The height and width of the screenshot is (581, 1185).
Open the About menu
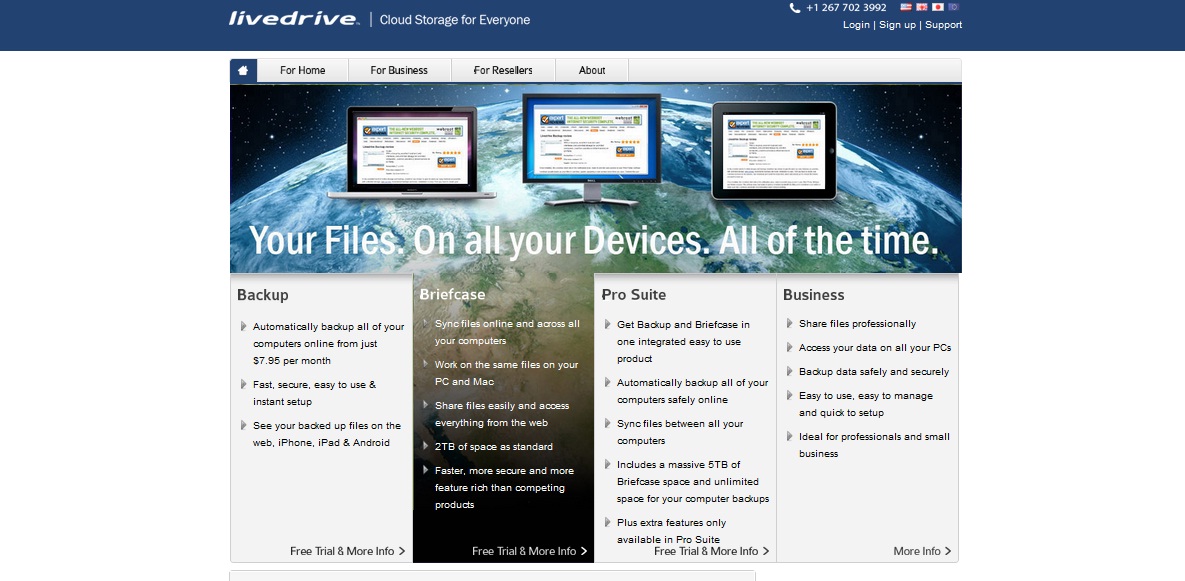click(592, 70)
